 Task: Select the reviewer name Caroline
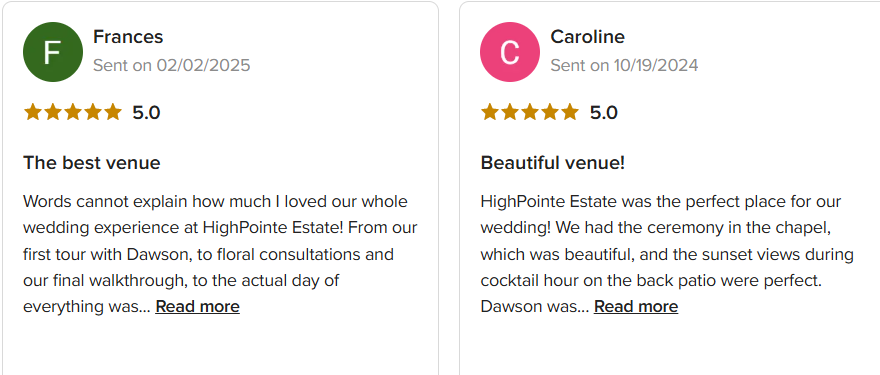(588, 36)
